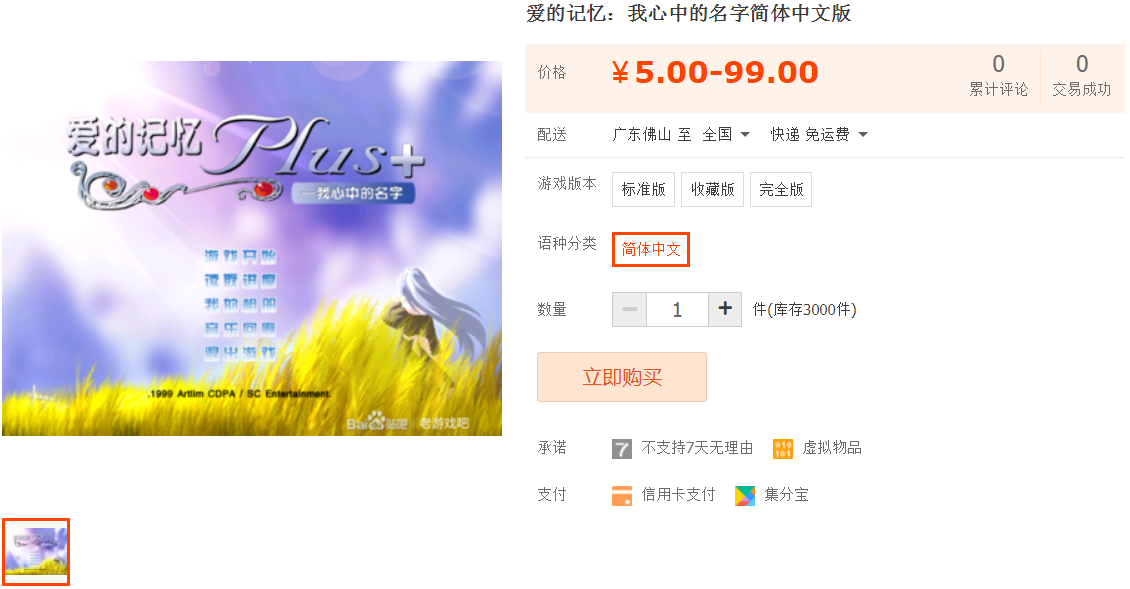The width and height of the screenshot is (1130, 589).
Task: Click the quantity input field
Action: pos(677,309)
